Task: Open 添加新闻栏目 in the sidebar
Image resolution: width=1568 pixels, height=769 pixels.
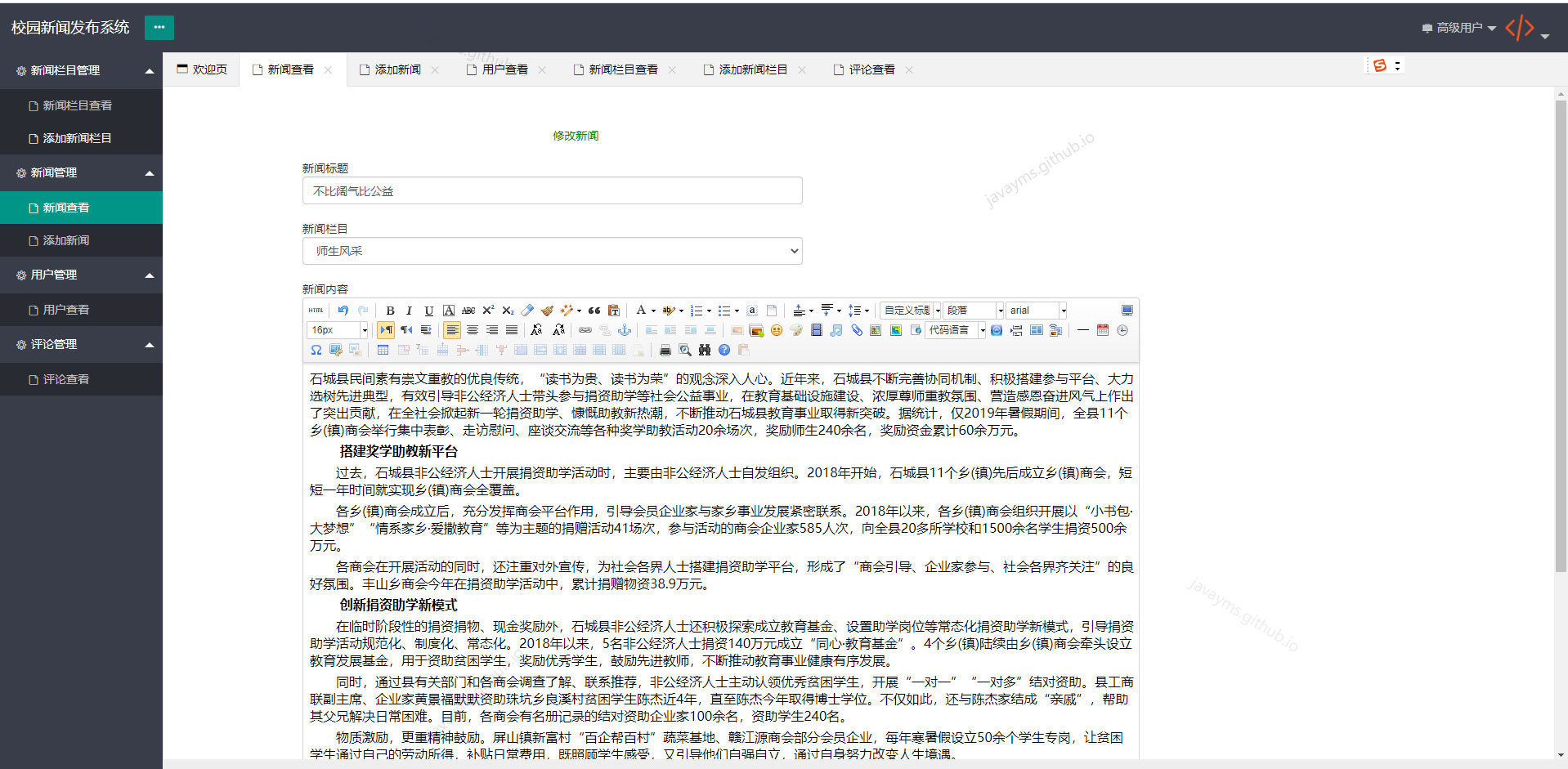Action: [81, 138]
